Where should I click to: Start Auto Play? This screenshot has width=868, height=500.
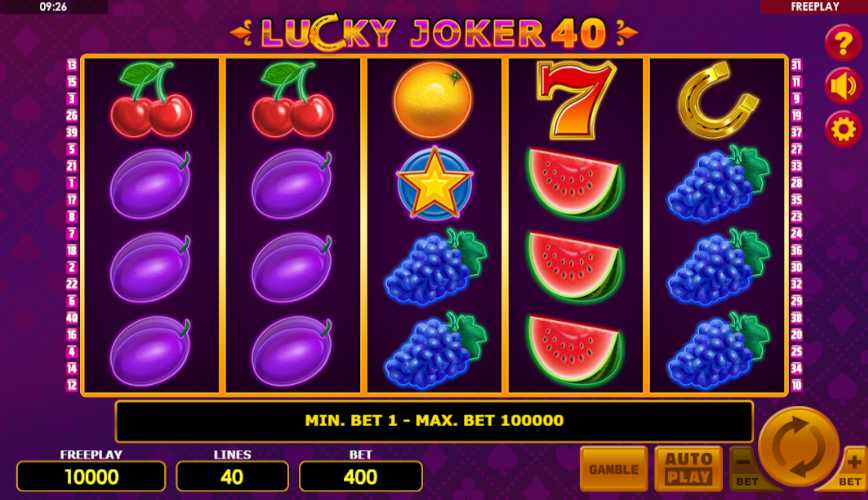[688, 469]
